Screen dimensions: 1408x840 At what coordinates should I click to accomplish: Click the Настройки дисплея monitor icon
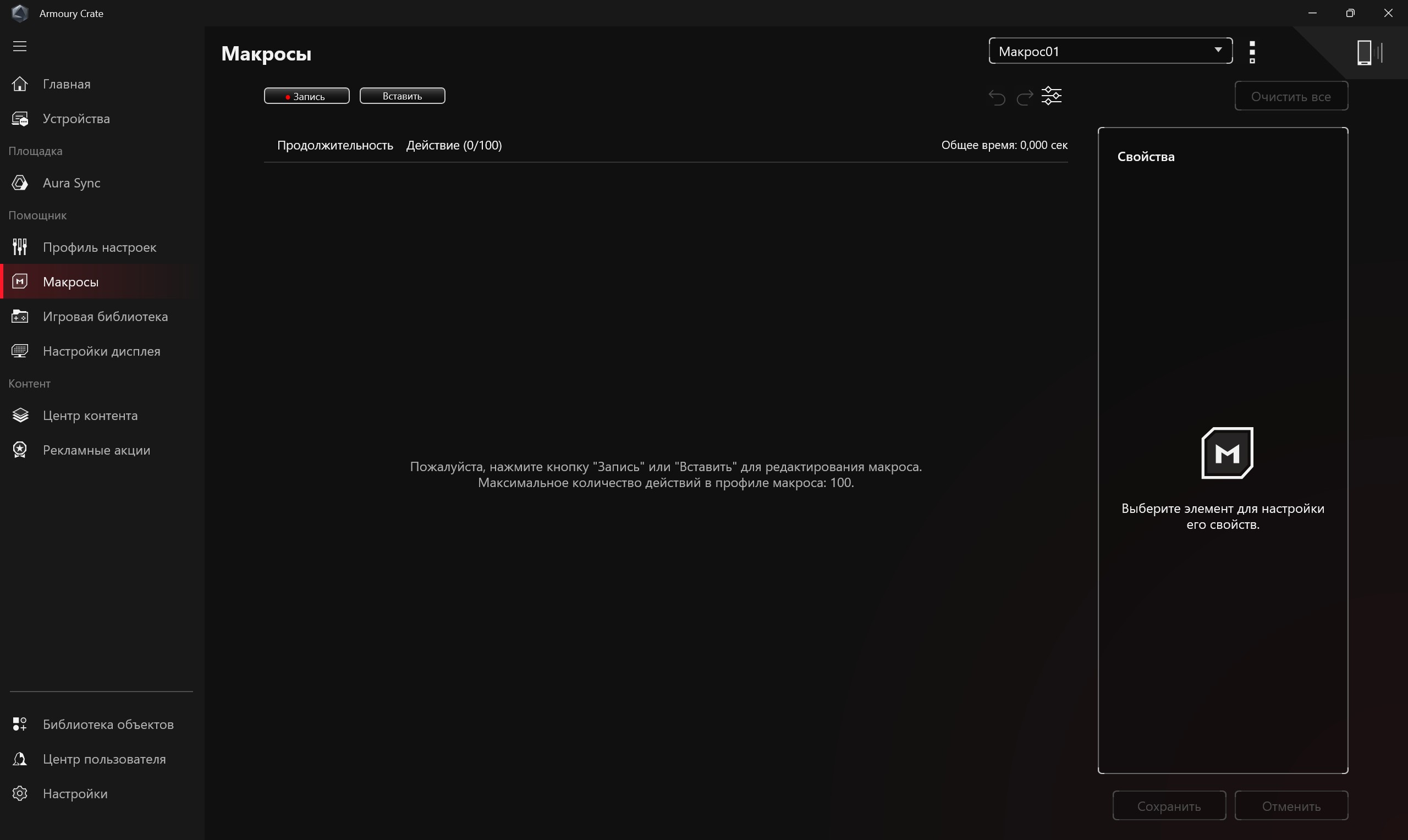click(20, 351)
